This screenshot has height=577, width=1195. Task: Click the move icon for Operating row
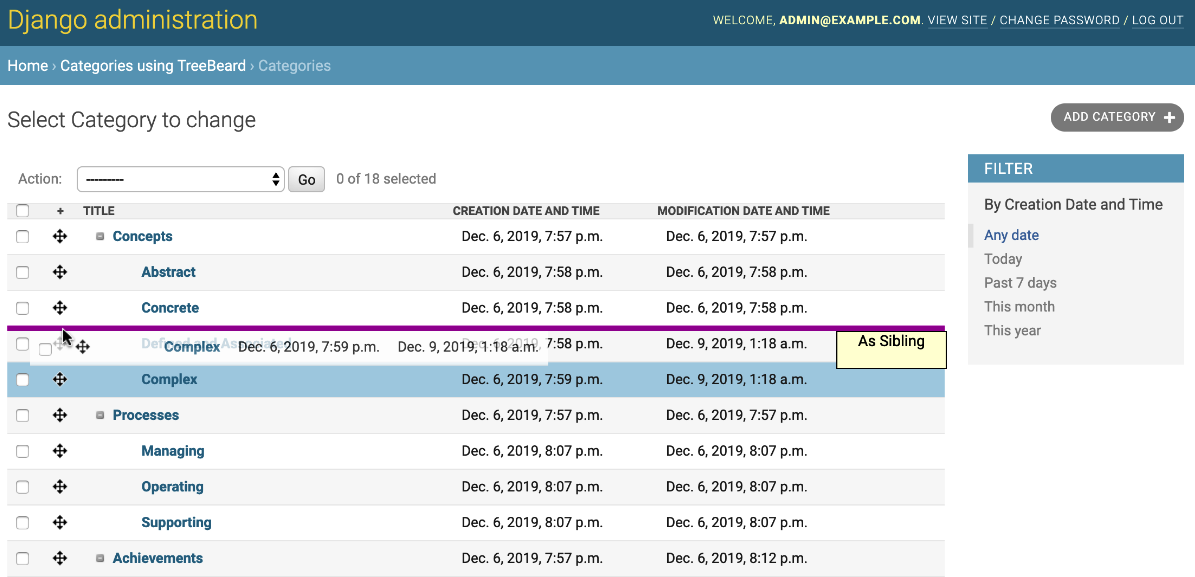(60, 487)
